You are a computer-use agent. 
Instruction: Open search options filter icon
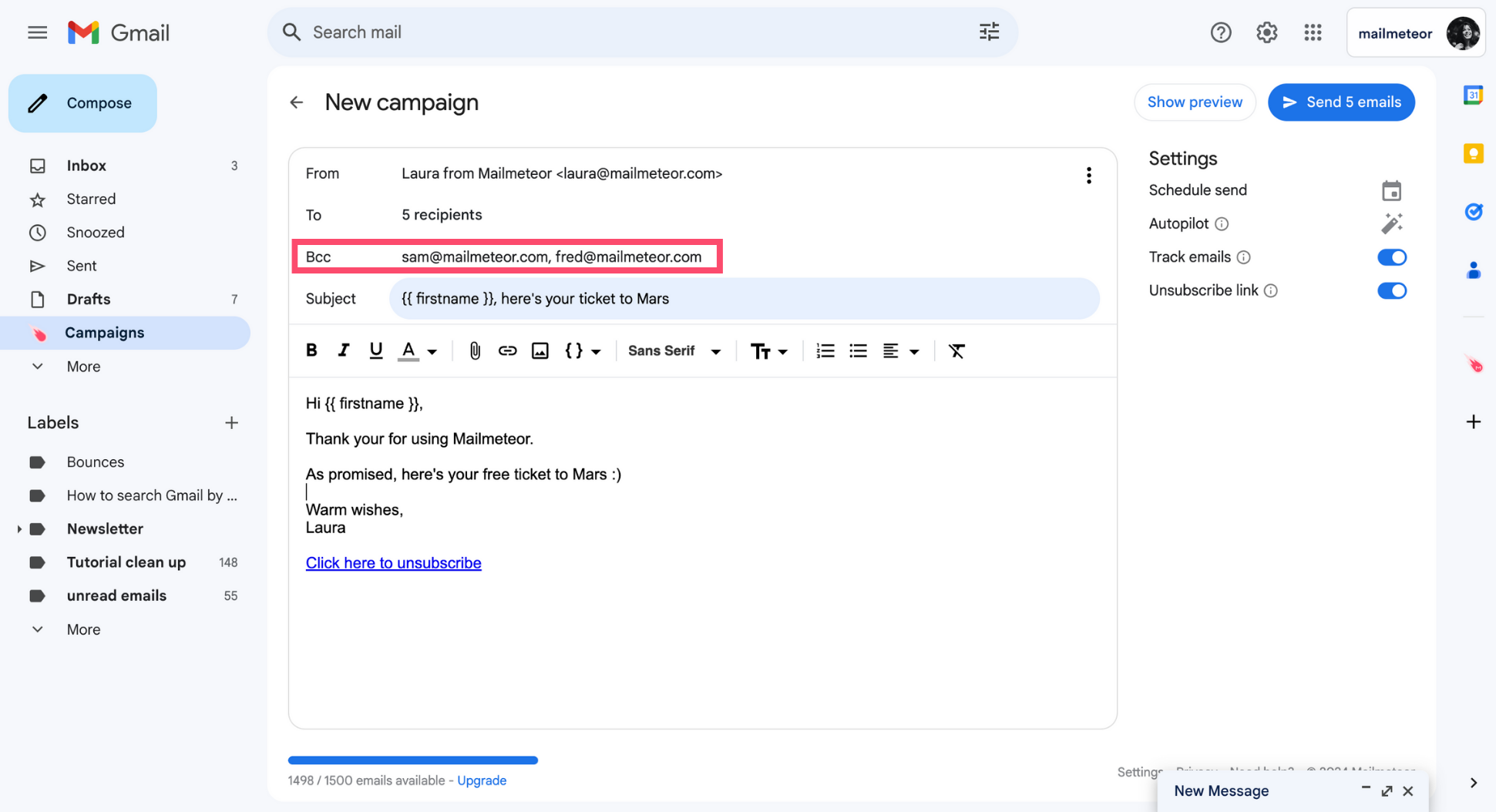(x=989, y=32)
